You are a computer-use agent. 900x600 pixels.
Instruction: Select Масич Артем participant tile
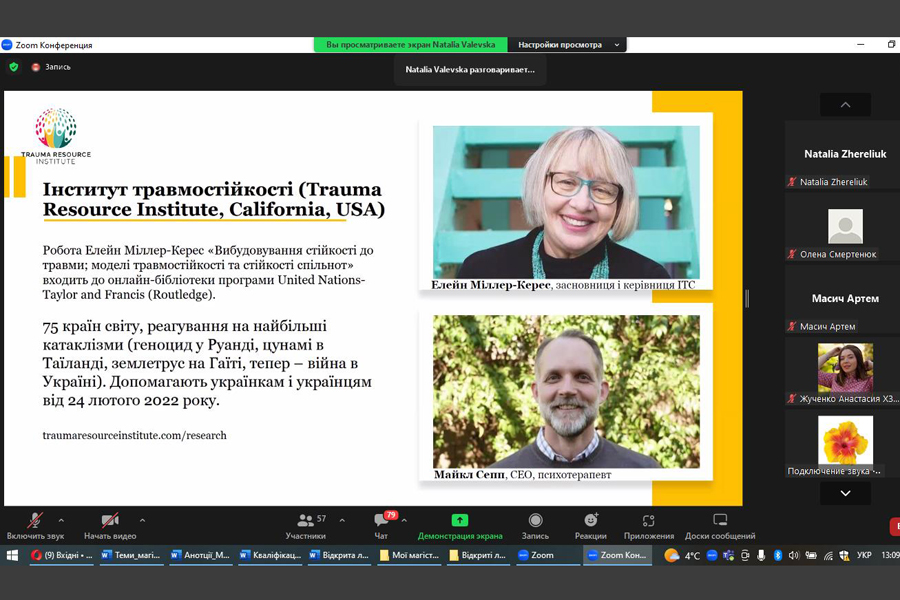[x=844, y=299]
